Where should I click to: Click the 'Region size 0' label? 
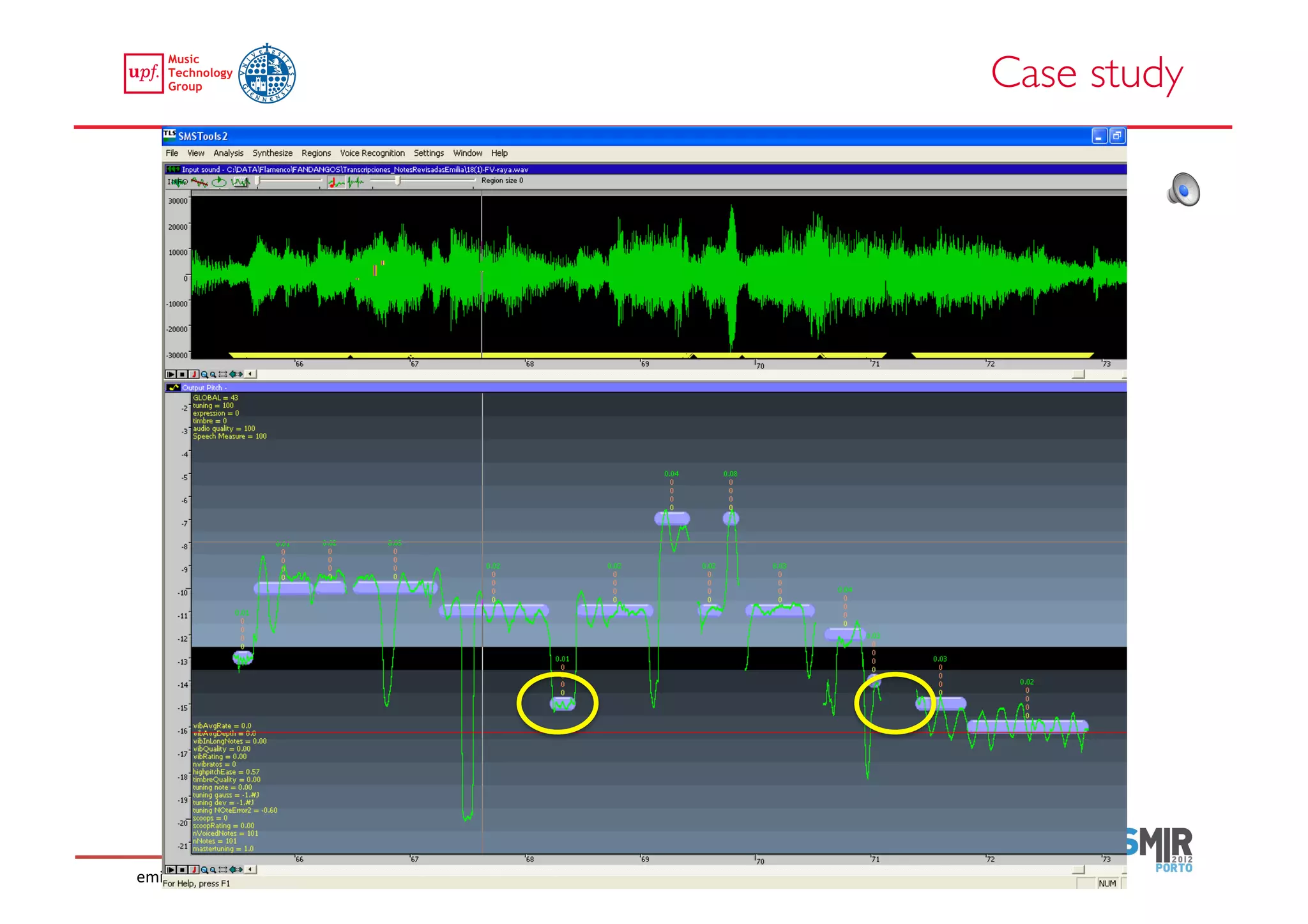point(502,181)
